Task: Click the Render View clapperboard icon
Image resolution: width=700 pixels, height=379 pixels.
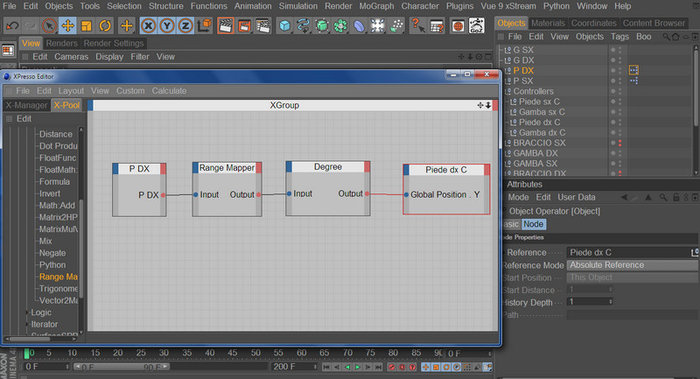Action: pos(225,26)
